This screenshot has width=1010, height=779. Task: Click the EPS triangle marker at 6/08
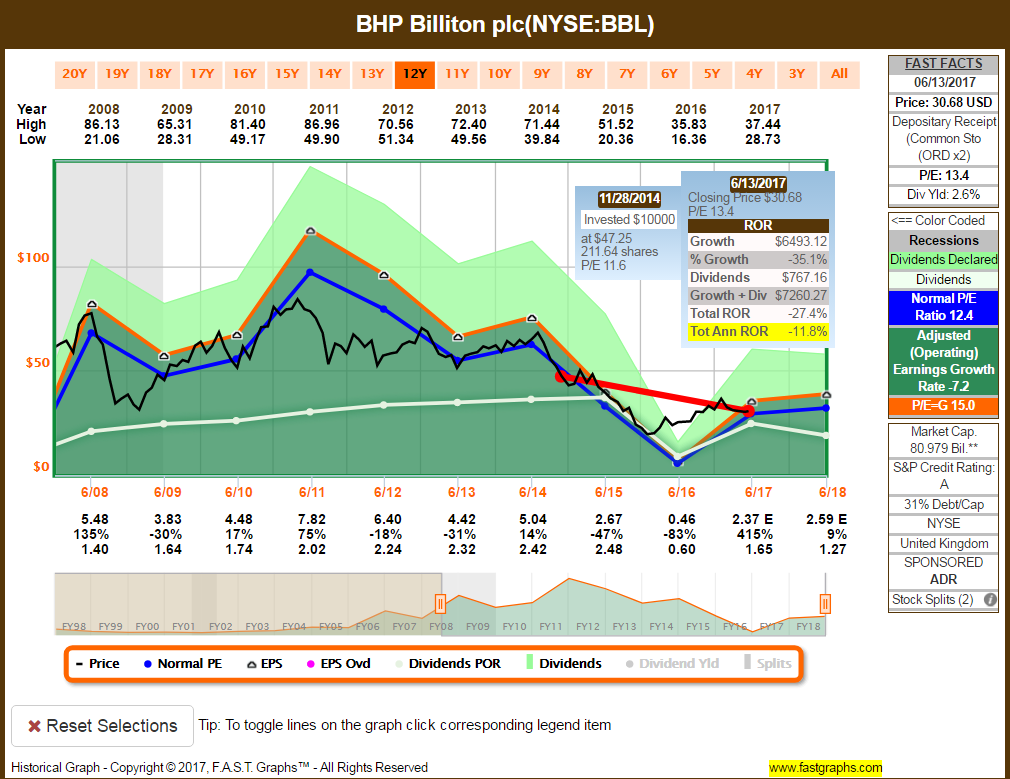pyautogui.click(x=91, y=304)
